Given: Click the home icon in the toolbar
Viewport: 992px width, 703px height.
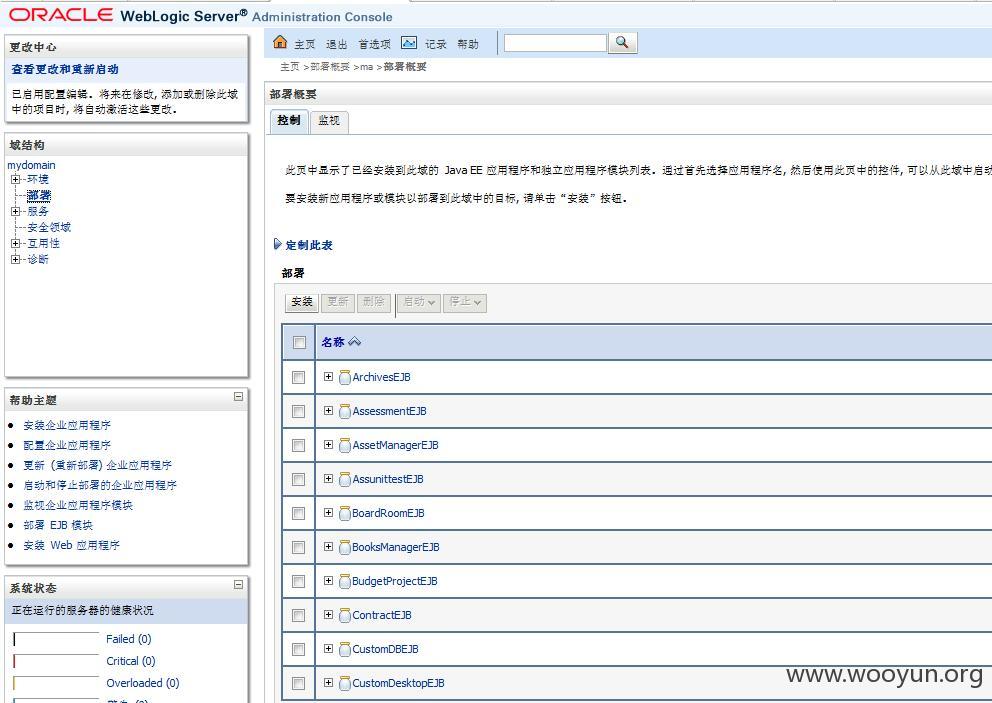Looking at the screenshot, I should 280,42.
